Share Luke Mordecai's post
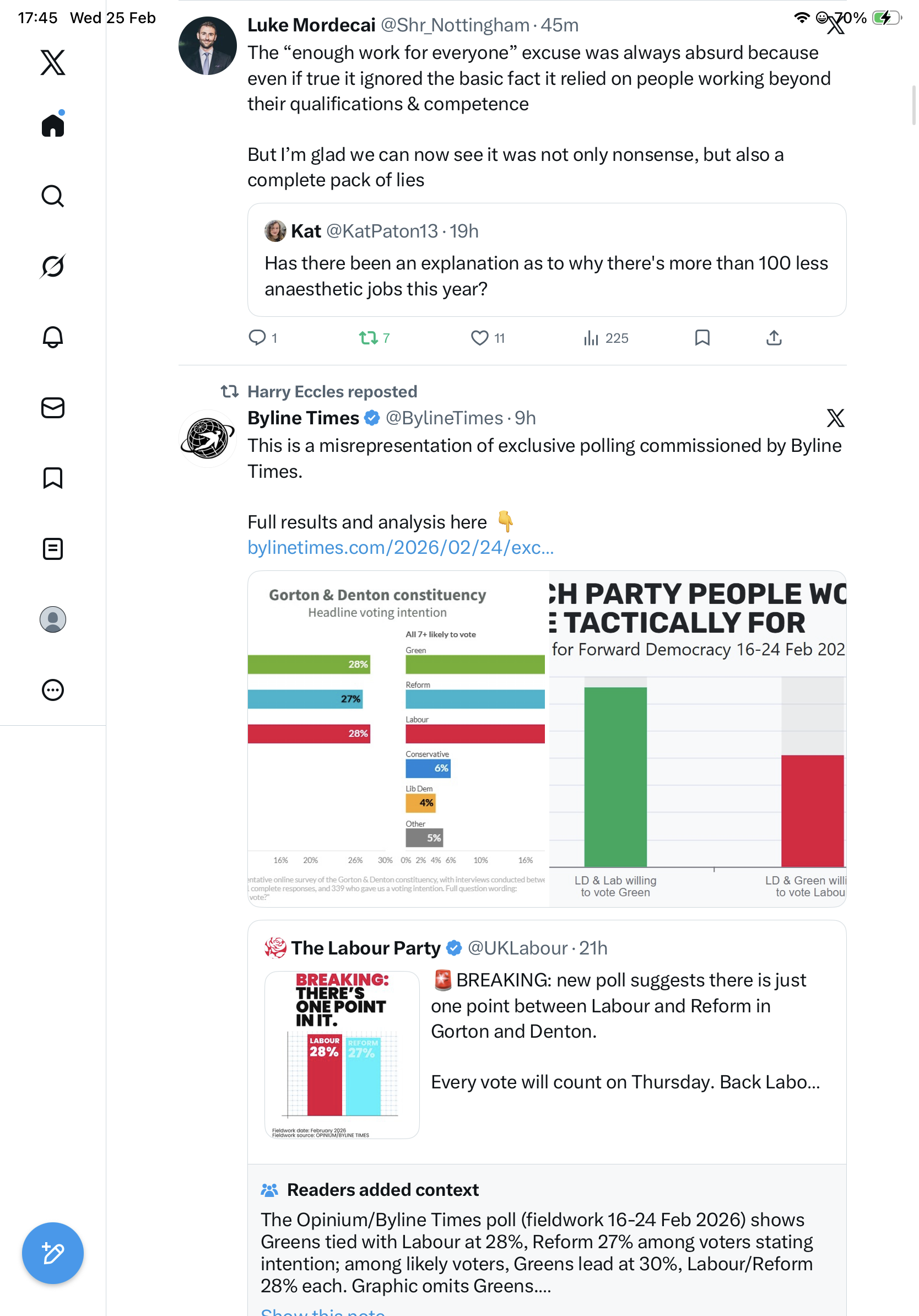Image resolution: width=919 pixels, height=1316 pixels. click(x=774, y=338)
